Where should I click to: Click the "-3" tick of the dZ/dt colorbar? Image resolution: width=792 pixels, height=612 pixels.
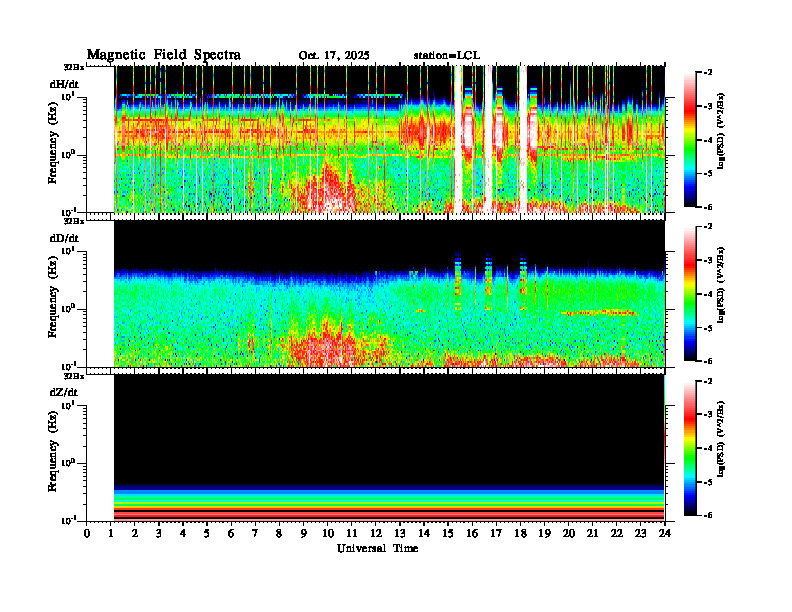pyautogui.click(x=708, y=415)
